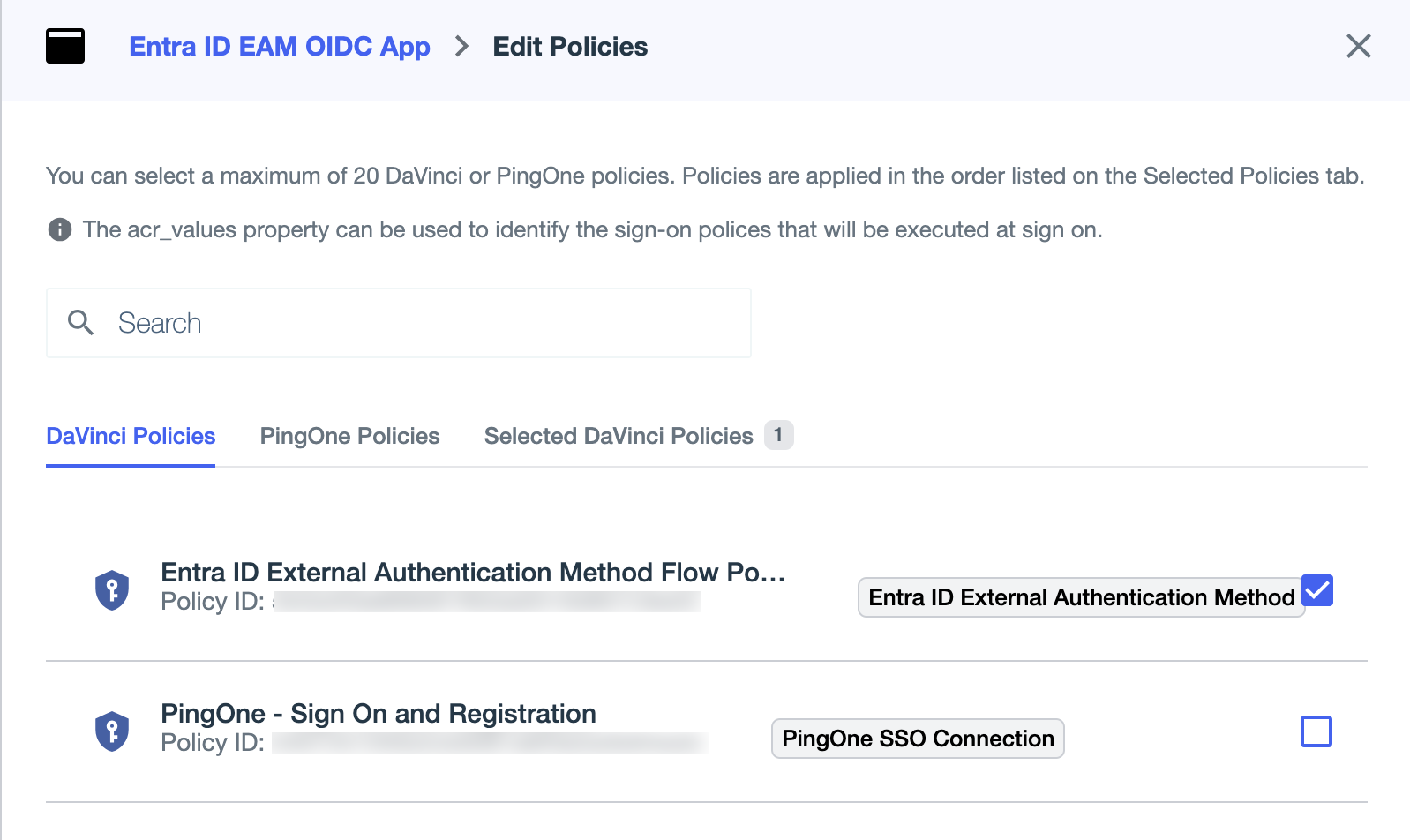Click the Entra ID External Authentication Method tag
1410x840 pixels.
point(1081,597)
